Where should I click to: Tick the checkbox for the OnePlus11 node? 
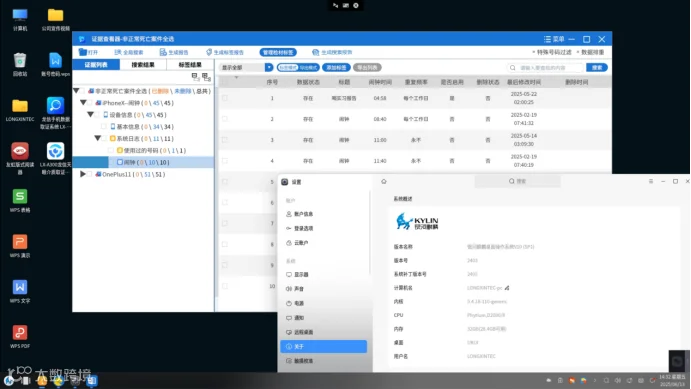click(x=90, y=174)
